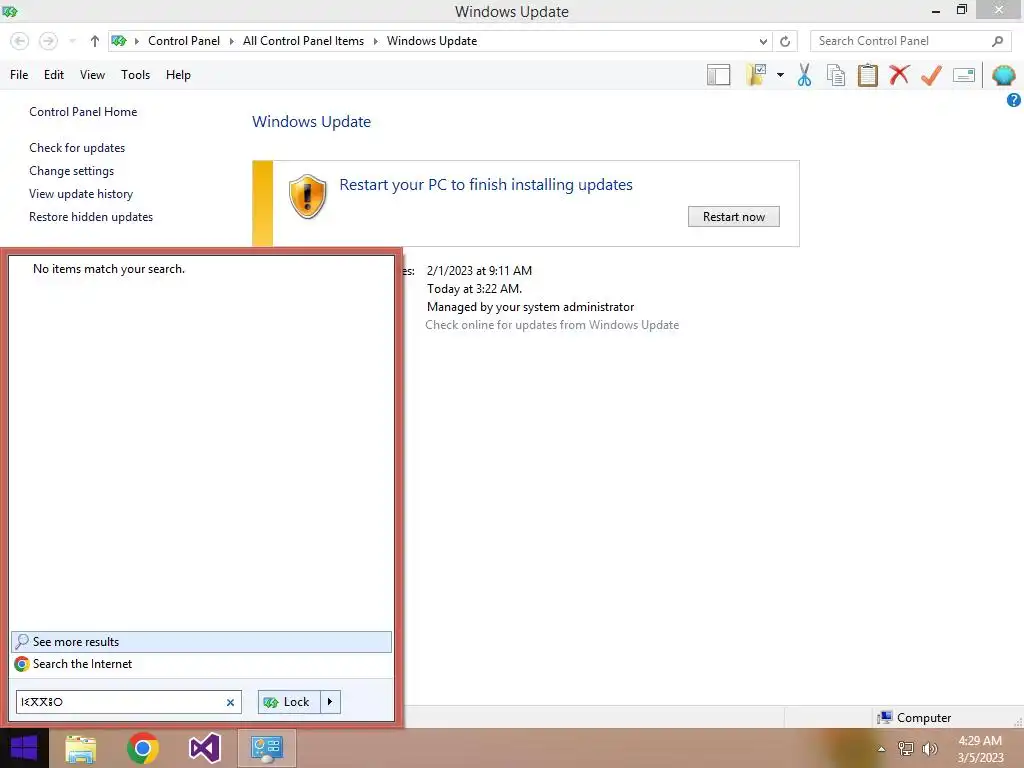This screenshot has height=768, width=1024.
Task: Go back with the Back arrow
Action: [20, 41]
